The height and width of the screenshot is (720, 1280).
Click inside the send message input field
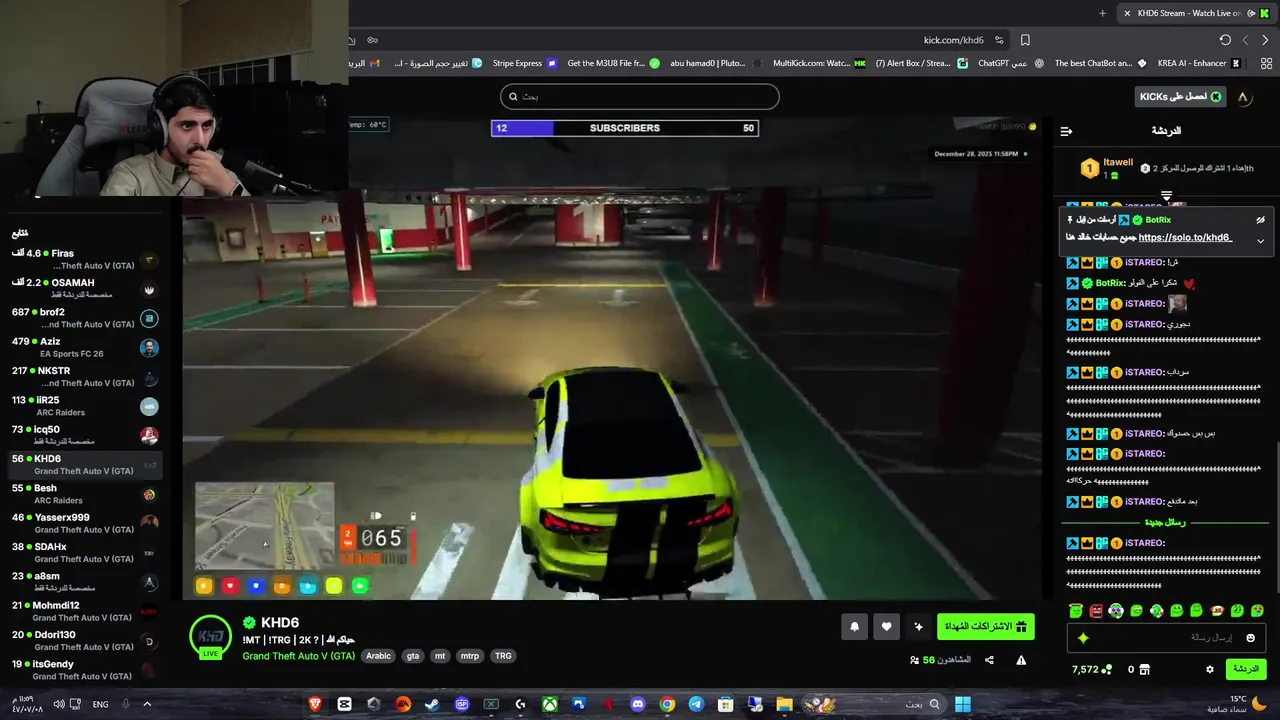click(1166, 637)
